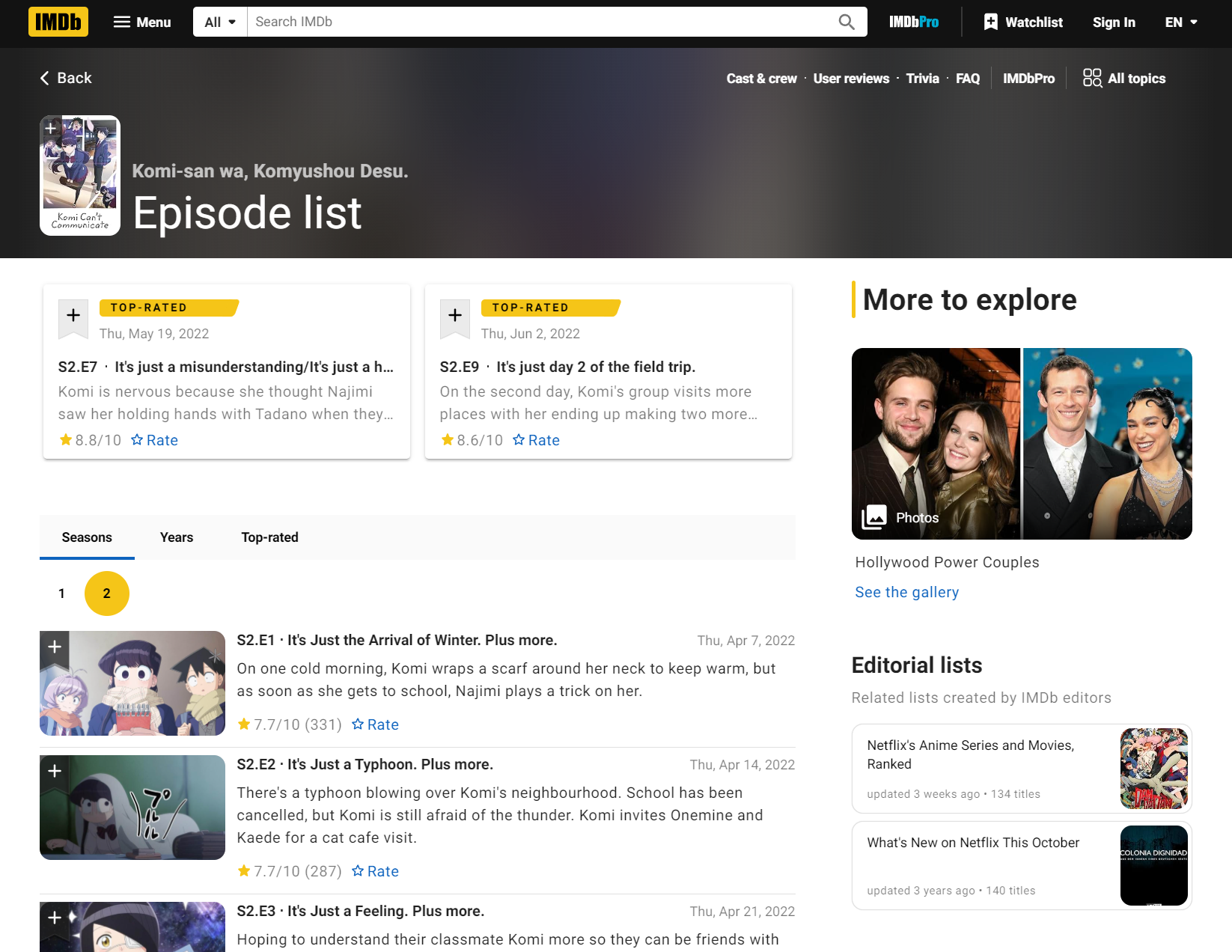Open S2.E2 It's Just a Typhoon title
1232x952 pixels.
click(x=365, y=765)
